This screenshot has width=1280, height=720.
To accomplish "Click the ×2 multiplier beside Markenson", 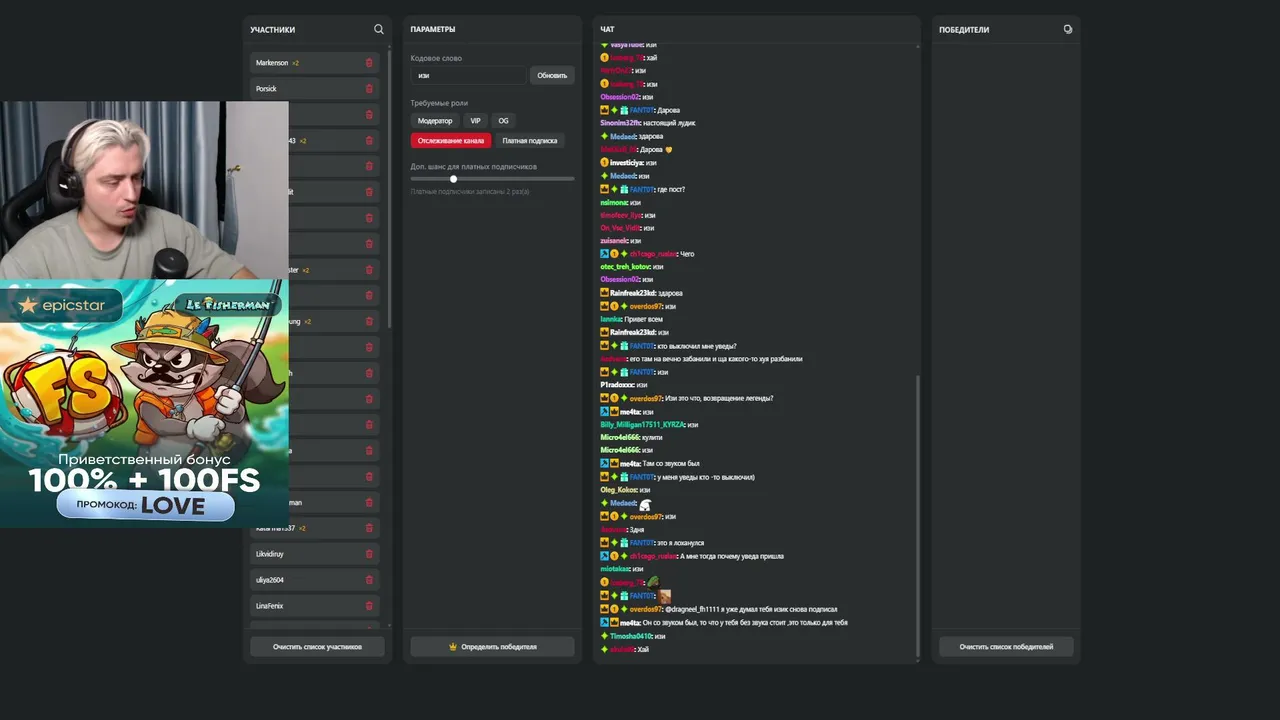I will pos(296,63).
